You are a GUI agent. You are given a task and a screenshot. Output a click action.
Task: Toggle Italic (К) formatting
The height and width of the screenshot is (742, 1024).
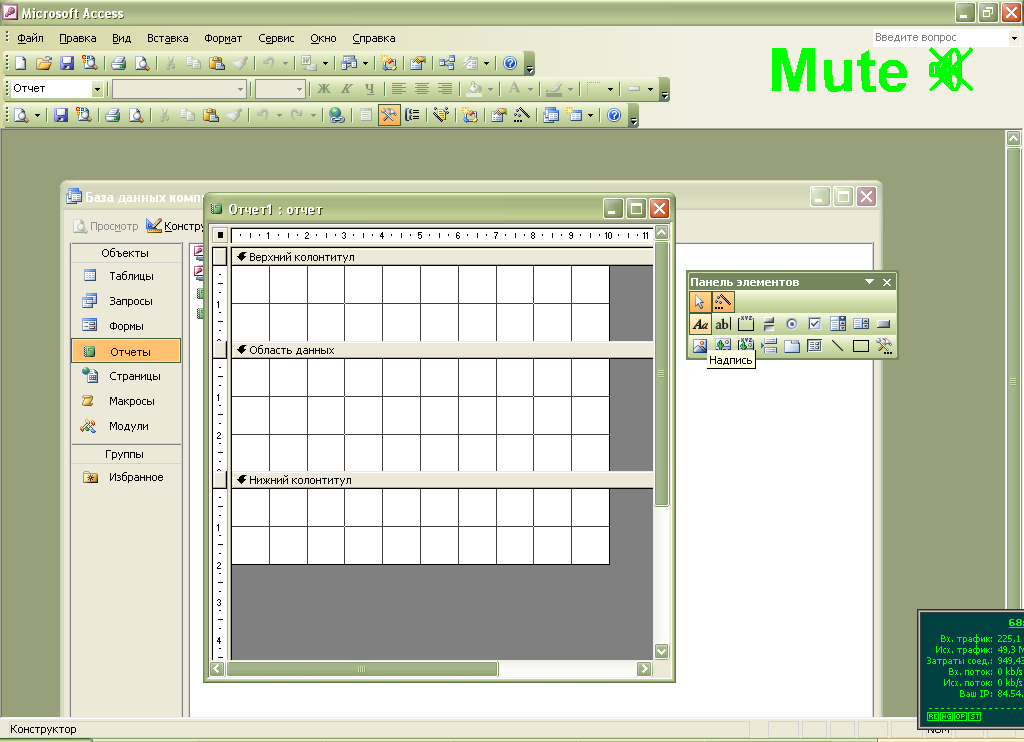[x=347, y=89]
